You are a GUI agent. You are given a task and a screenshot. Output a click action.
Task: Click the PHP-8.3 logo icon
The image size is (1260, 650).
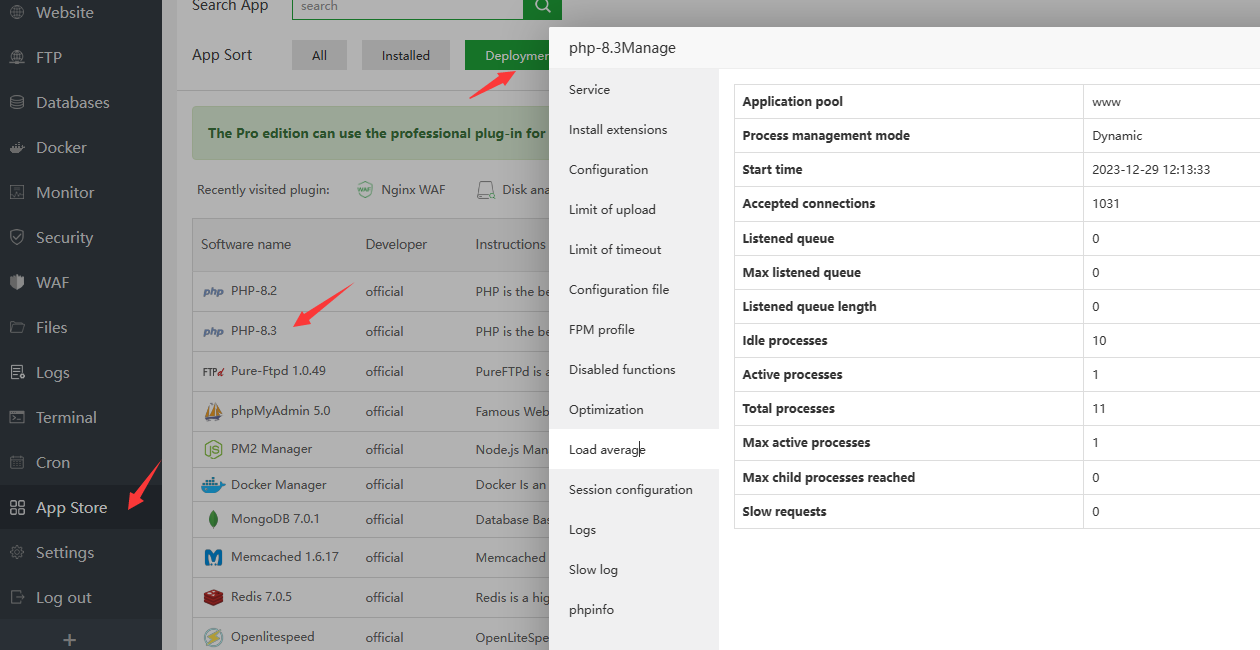pyautogui.click(x=213, y=332)
